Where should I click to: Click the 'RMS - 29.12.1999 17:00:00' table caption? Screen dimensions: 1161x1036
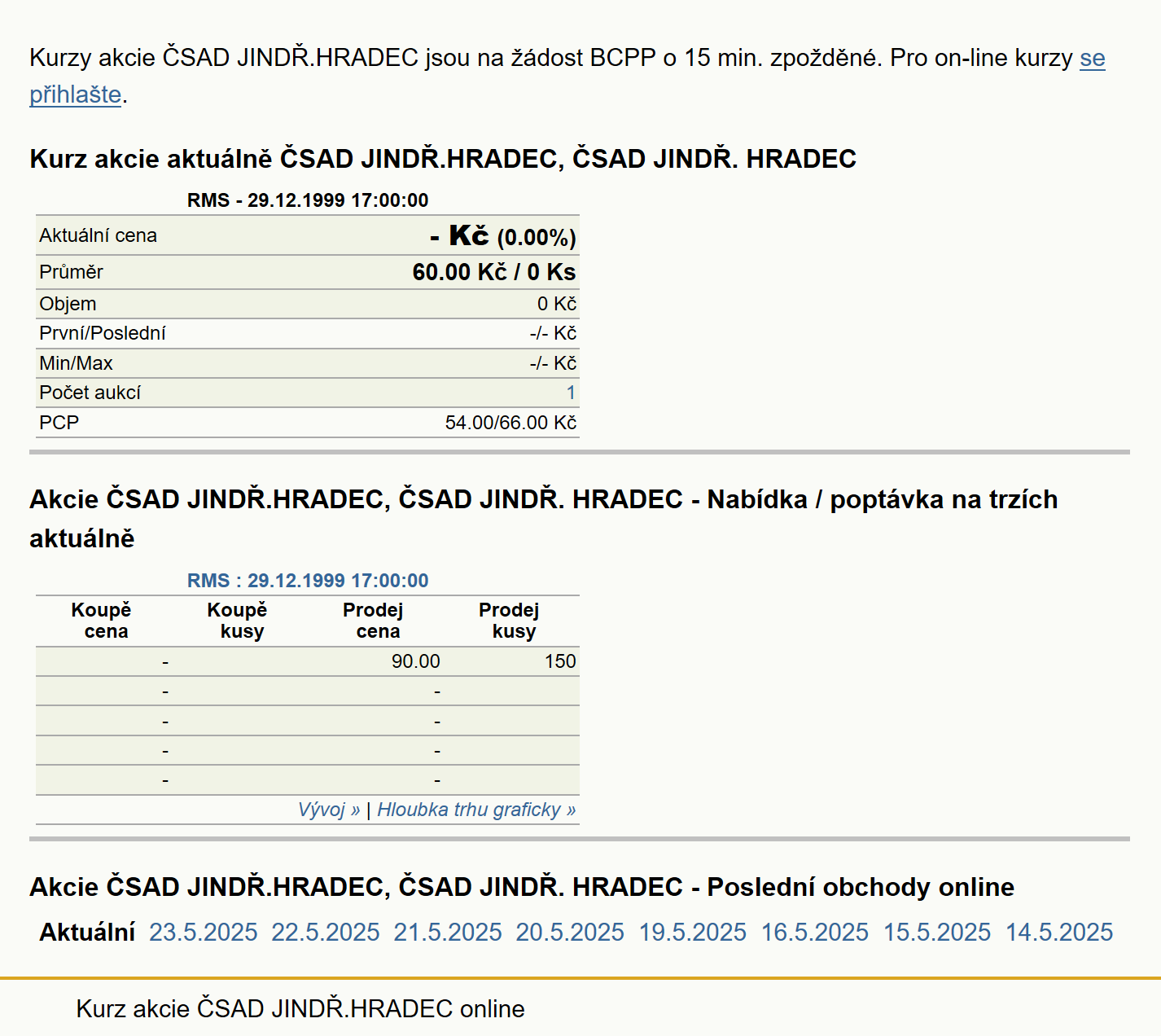click(x=308, y=200)
